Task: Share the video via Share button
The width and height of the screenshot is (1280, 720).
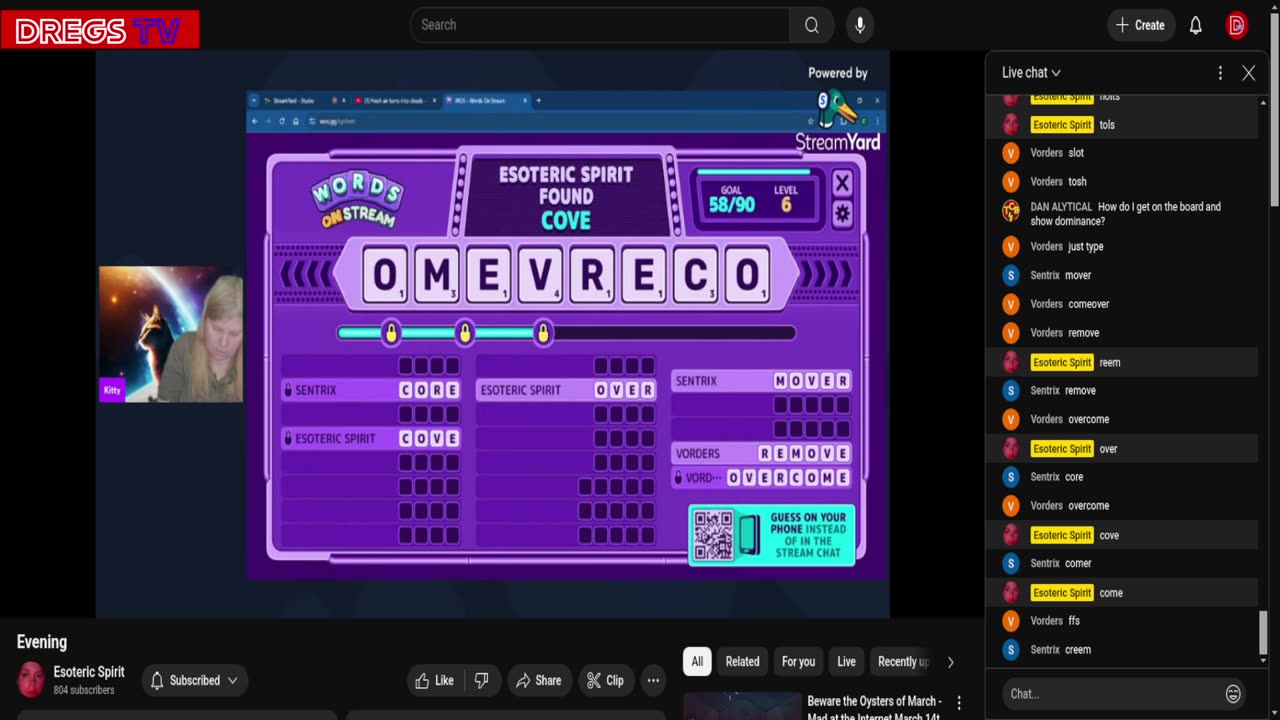Action: point(539,681)
